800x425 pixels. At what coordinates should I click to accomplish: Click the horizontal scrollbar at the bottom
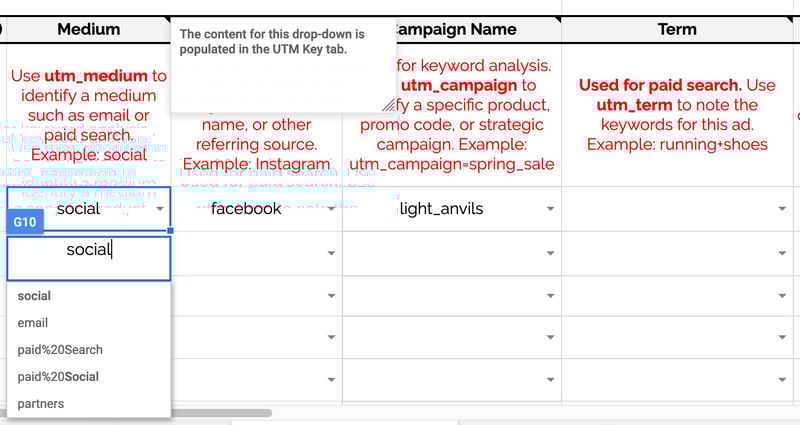coord(137,413)
